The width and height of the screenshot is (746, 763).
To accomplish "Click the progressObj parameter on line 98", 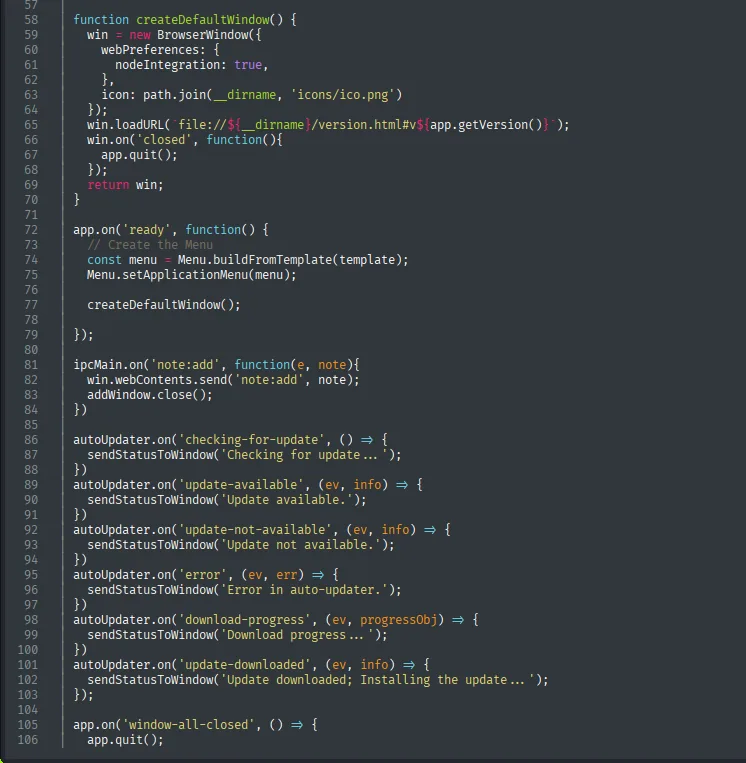I will (x=399, y=620).
